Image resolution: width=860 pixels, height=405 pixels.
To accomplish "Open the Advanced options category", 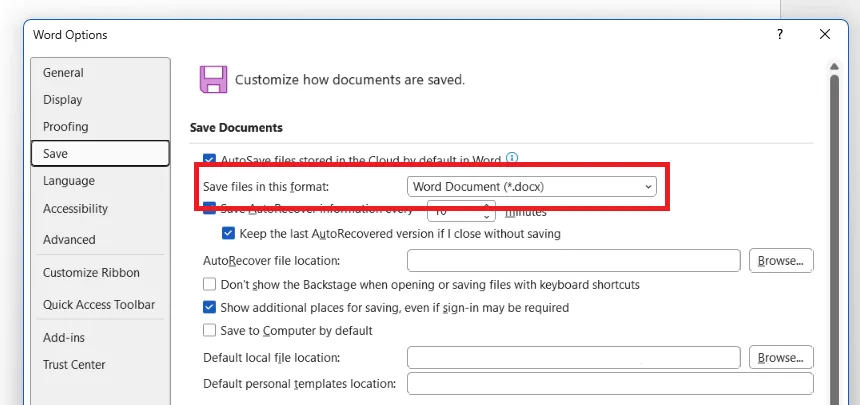I will (x=69, y=240).
